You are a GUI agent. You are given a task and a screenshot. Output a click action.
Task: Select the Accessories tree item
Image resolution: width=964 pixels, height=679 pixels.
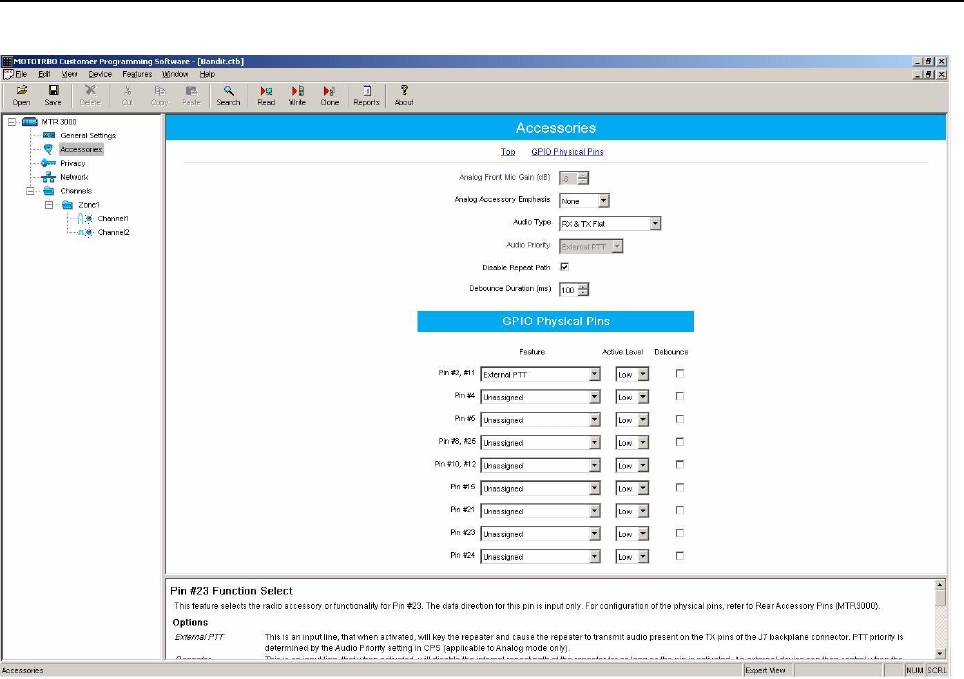coord(81,149)
